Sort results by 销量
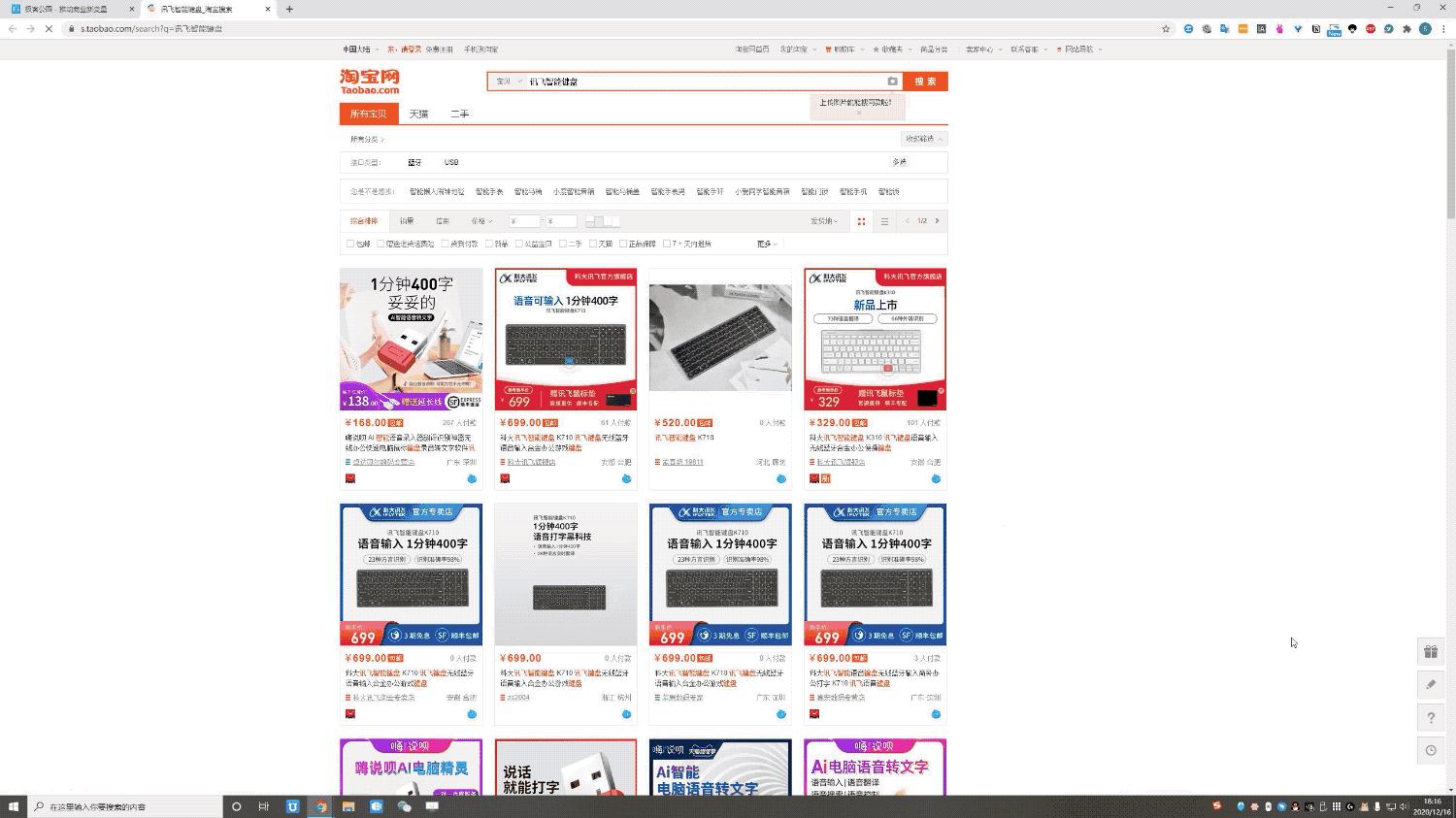Image resolution: width=1456 pixels, height=818 pixels. pos(407,221)
